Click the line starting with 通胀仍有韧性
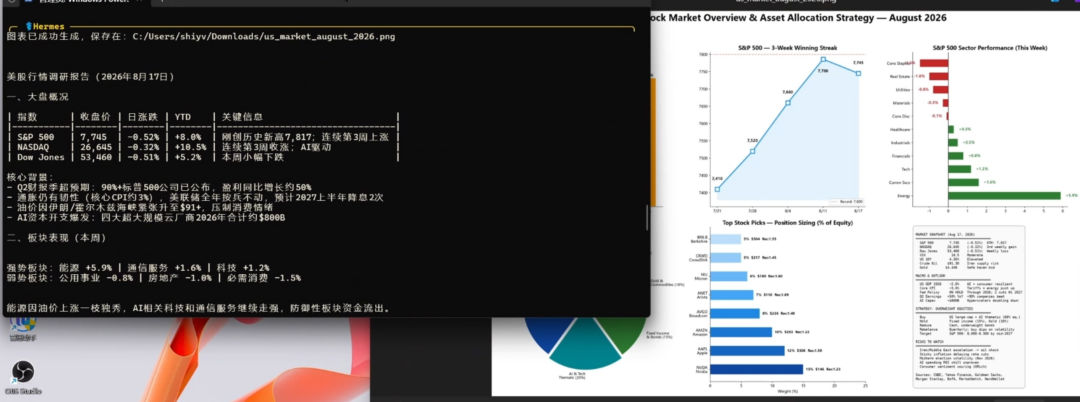Viewport: 1080px width, 402px height. [x=194, y=198]
